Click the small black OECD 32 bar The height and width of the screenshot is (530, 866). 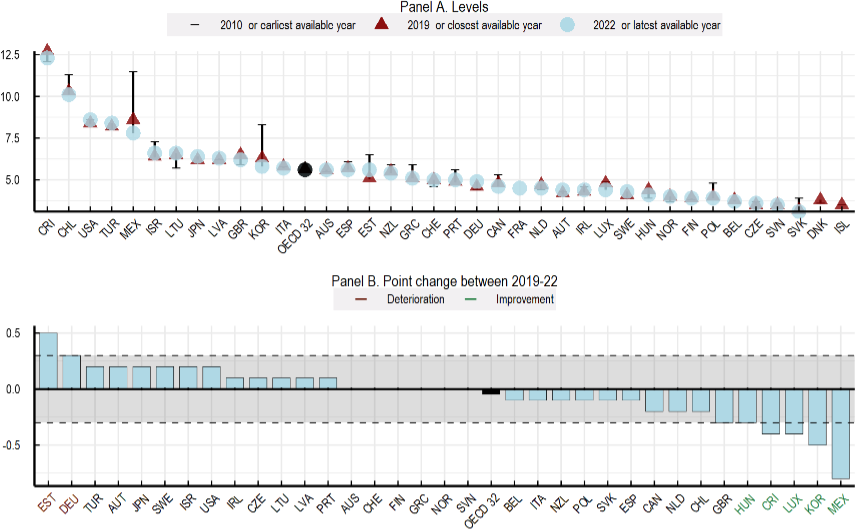point(491,391)
